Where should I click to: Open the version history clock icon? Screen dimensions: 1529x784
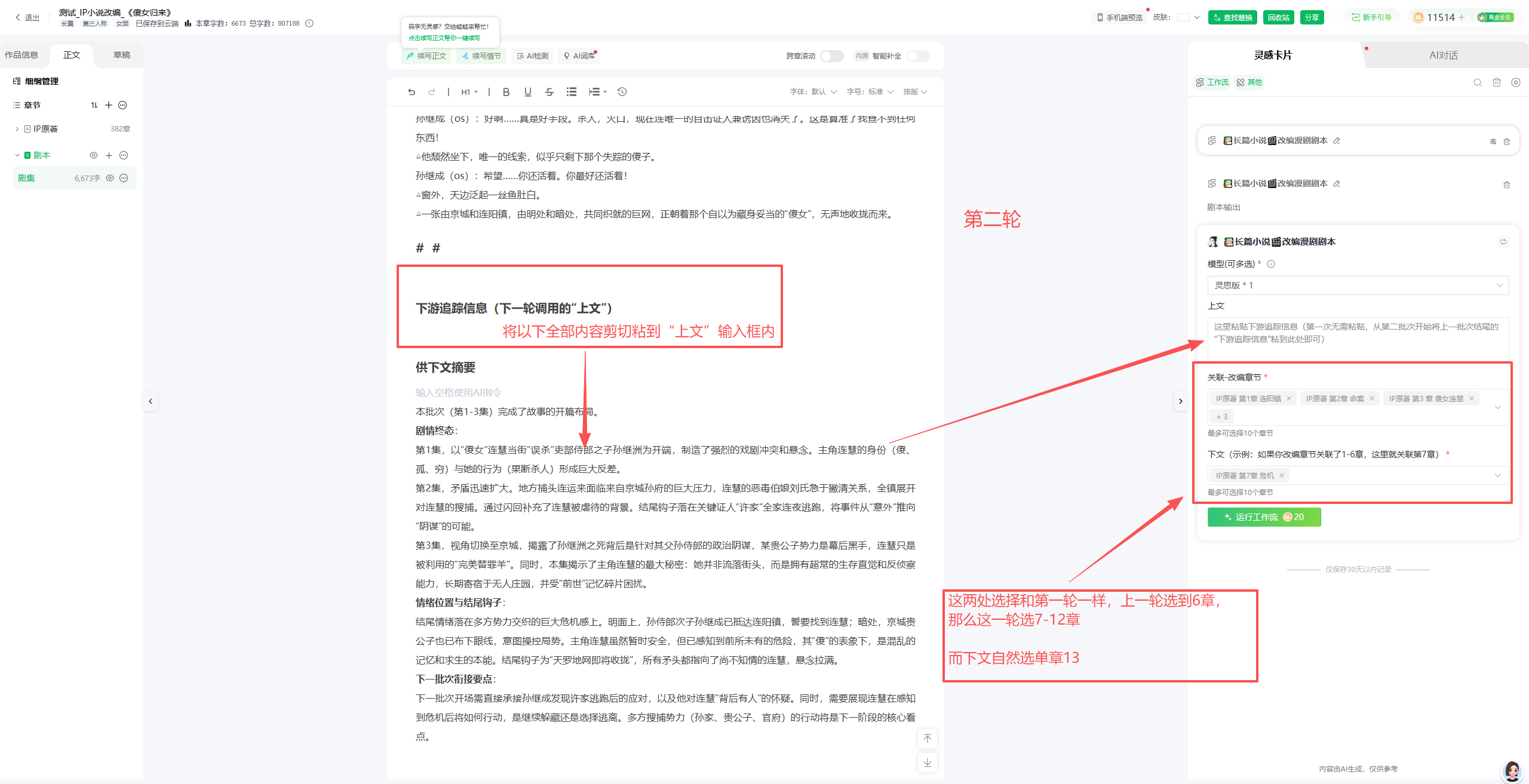[622, 92]
